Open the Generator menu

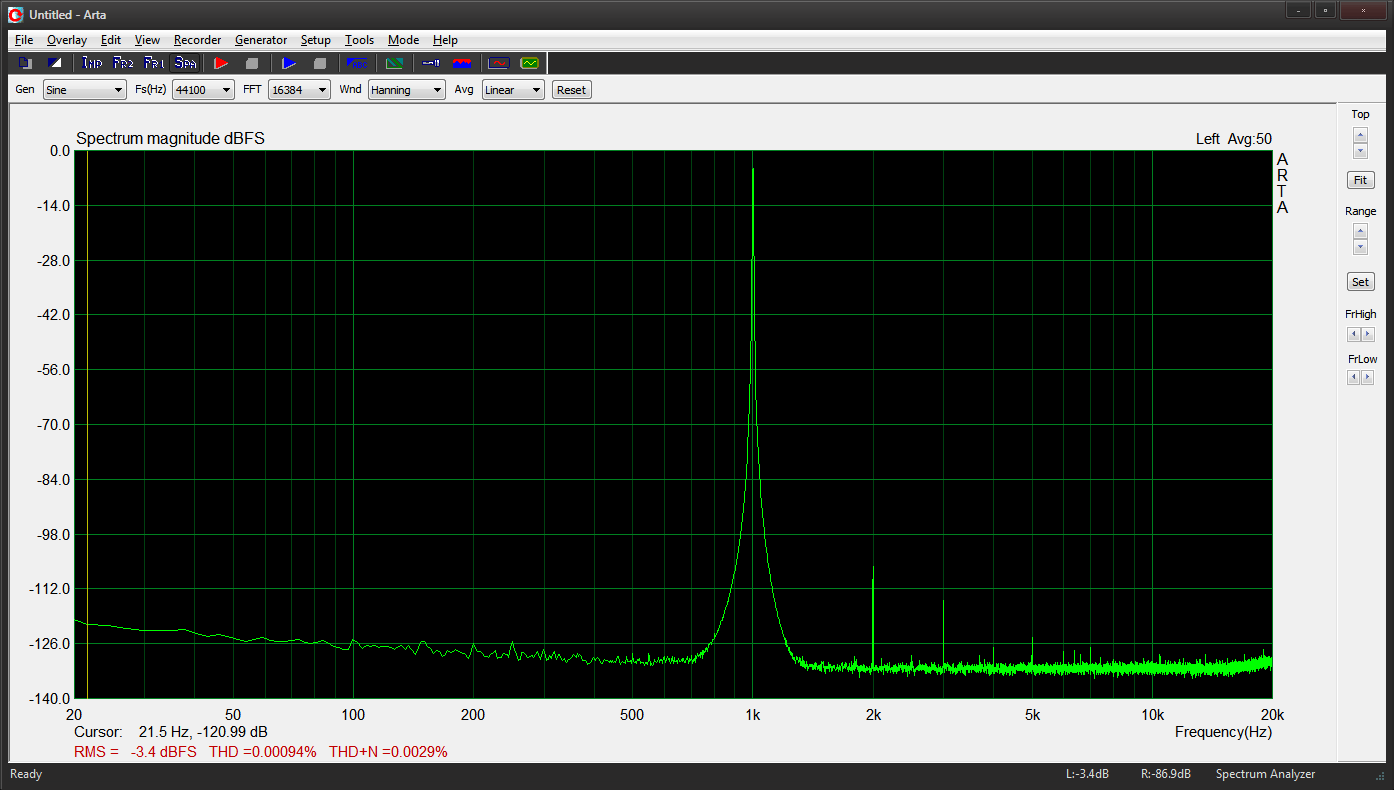click(x=261, y=40)
